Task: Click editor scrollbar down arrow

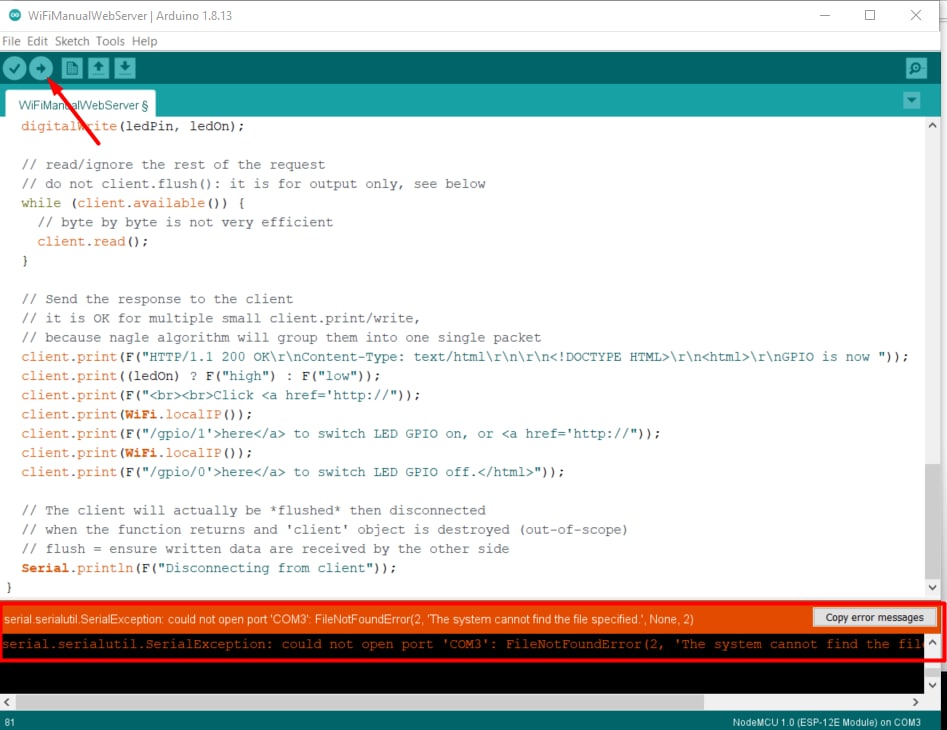Action: pos(932,587)
